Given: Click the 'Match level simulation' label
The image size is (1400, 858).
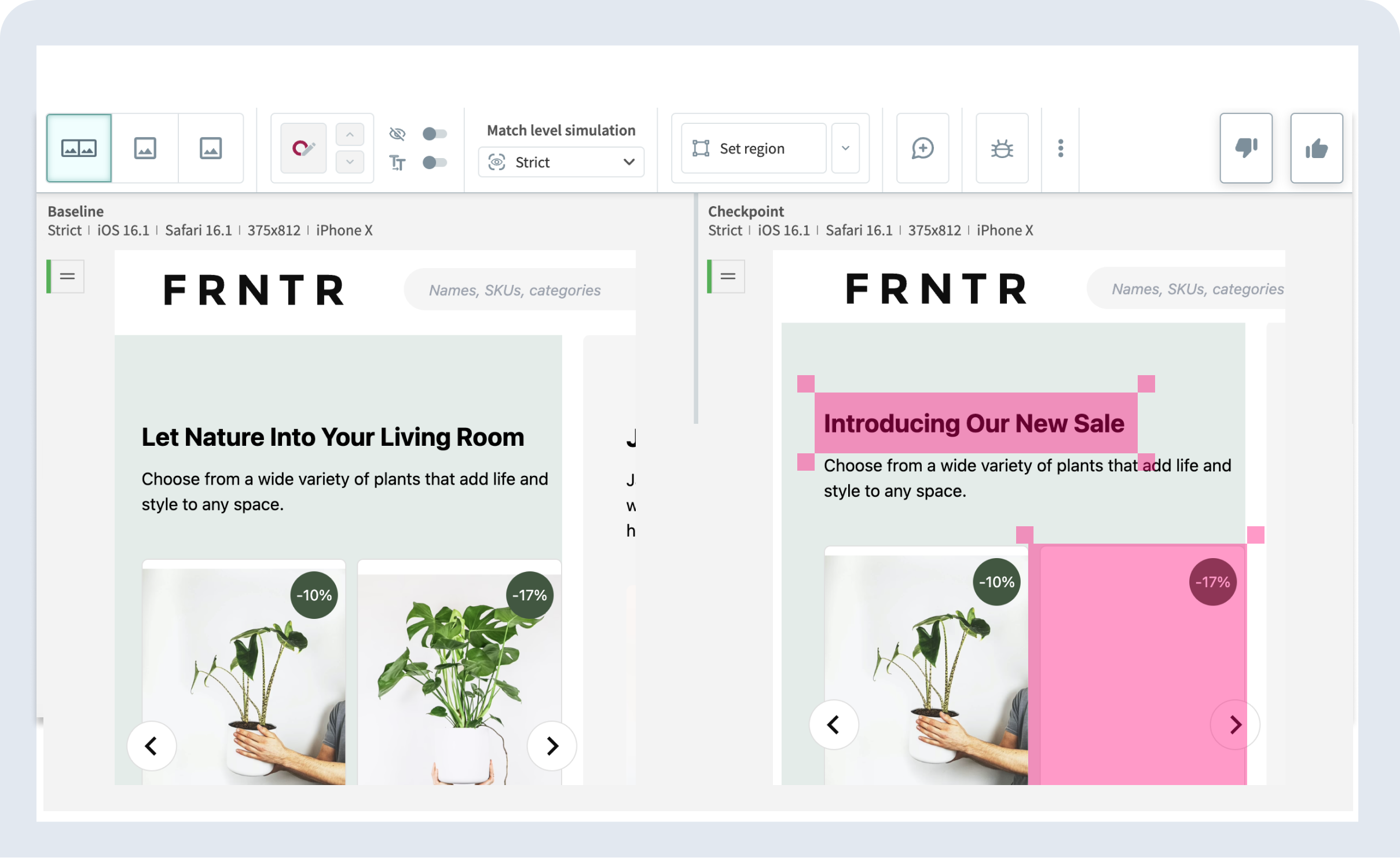Looking at the screenshot, I should 561,130.
